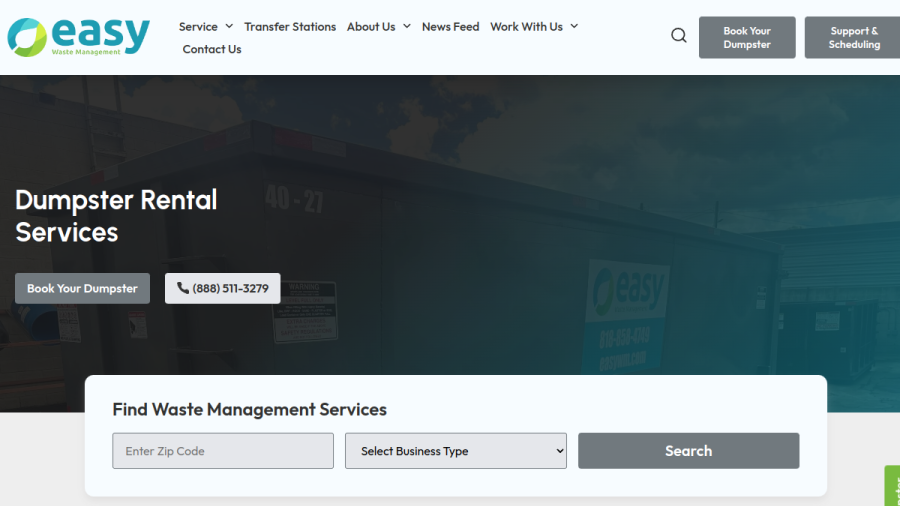
Task: Go to Transfer Stations page
Action: (290, 27)
